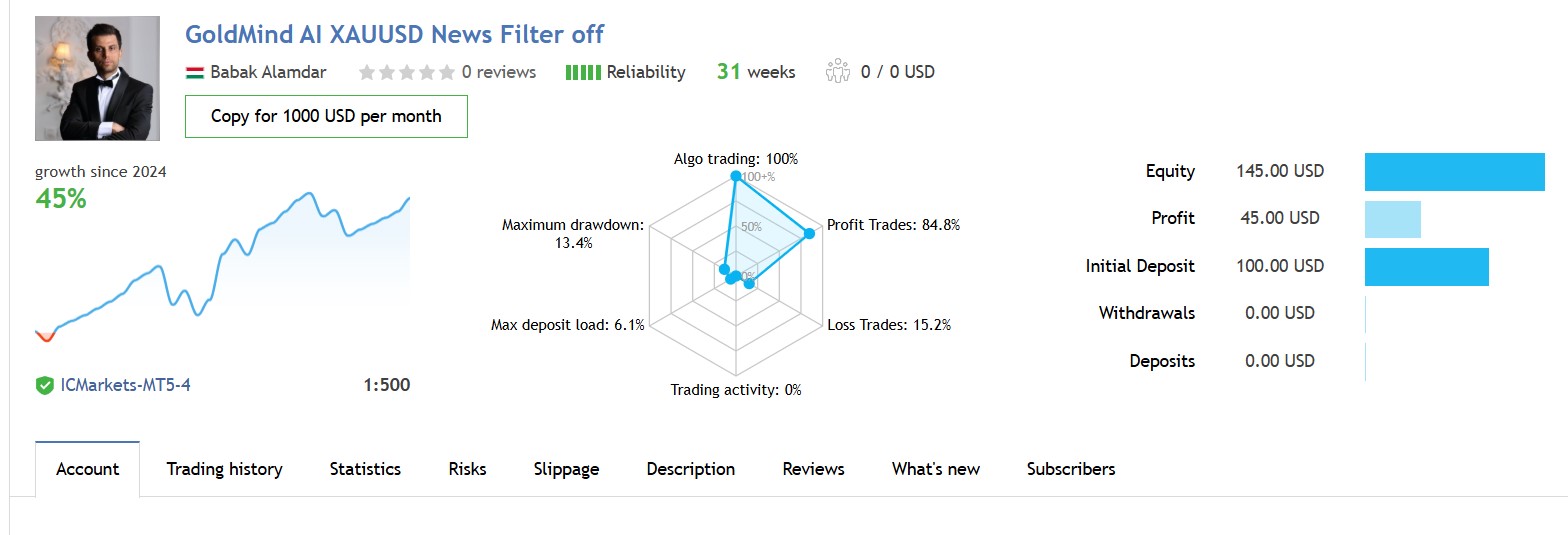1568x535 pixels.
Task: Open Babak Alamdar's author profile
Action: (268, 72)
